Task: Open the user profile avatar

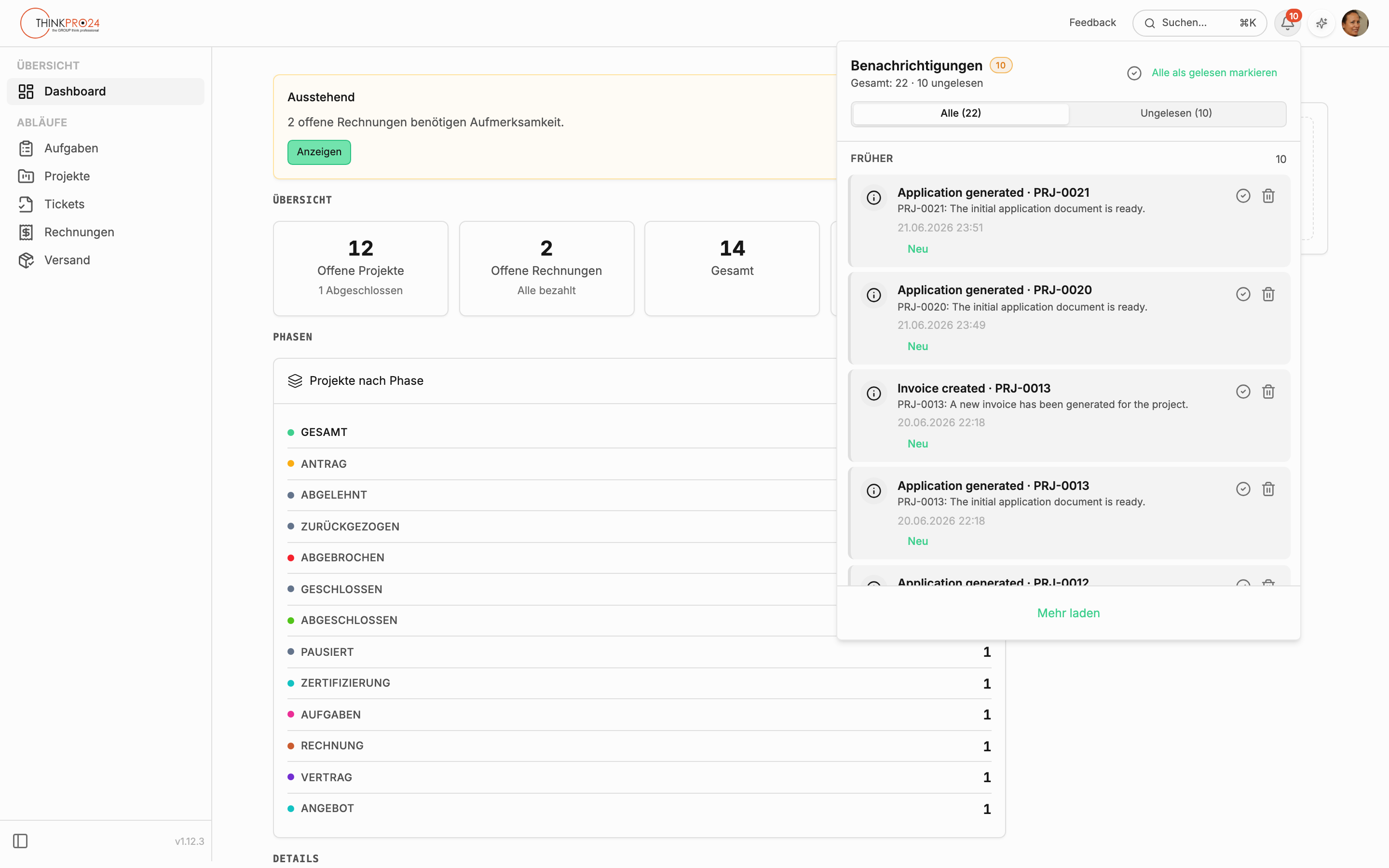Action: [x=1355, y=23]
